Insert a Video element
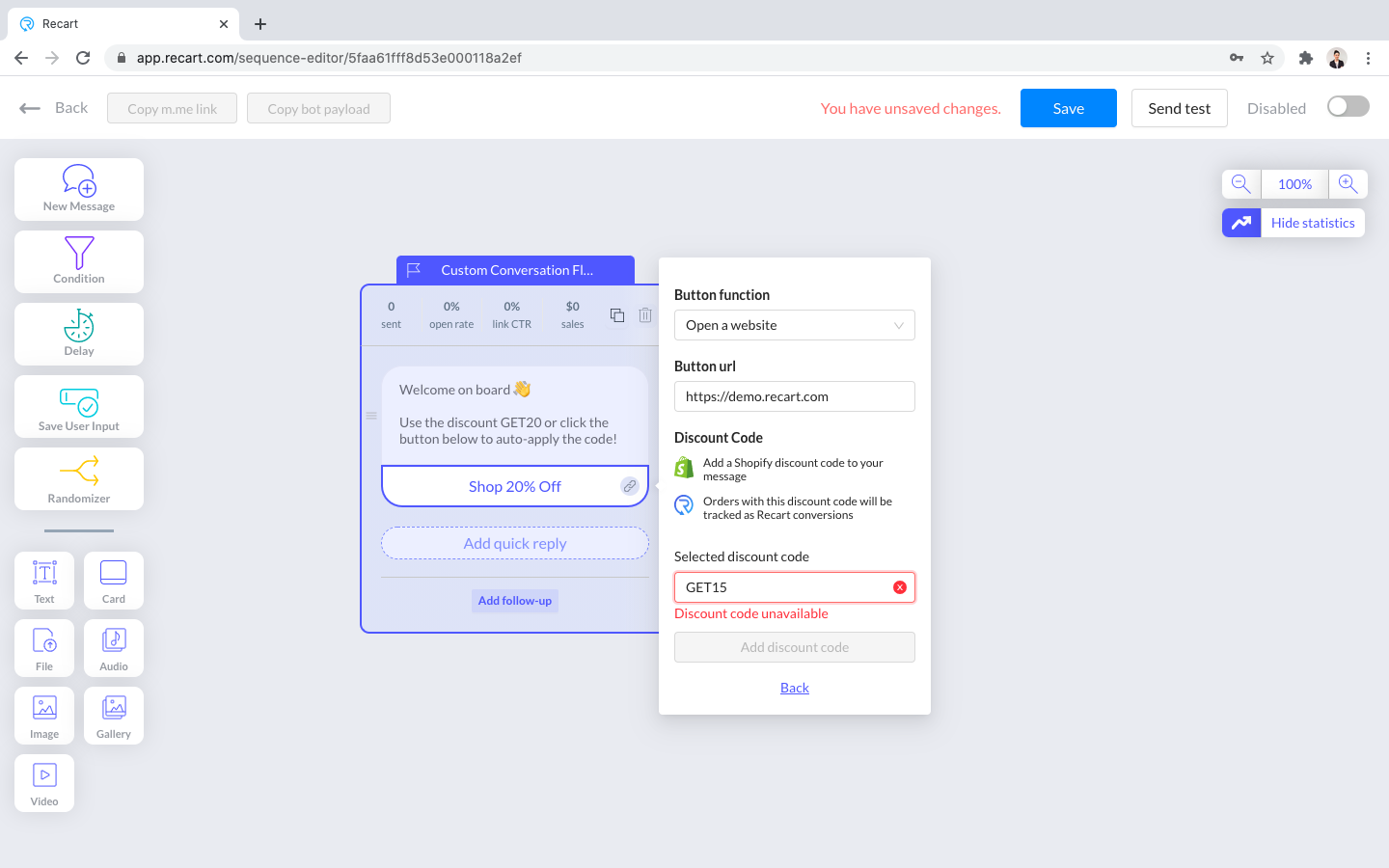Image resolution: width=1389 pixels, height=868 pixels. tap(44, 783)
